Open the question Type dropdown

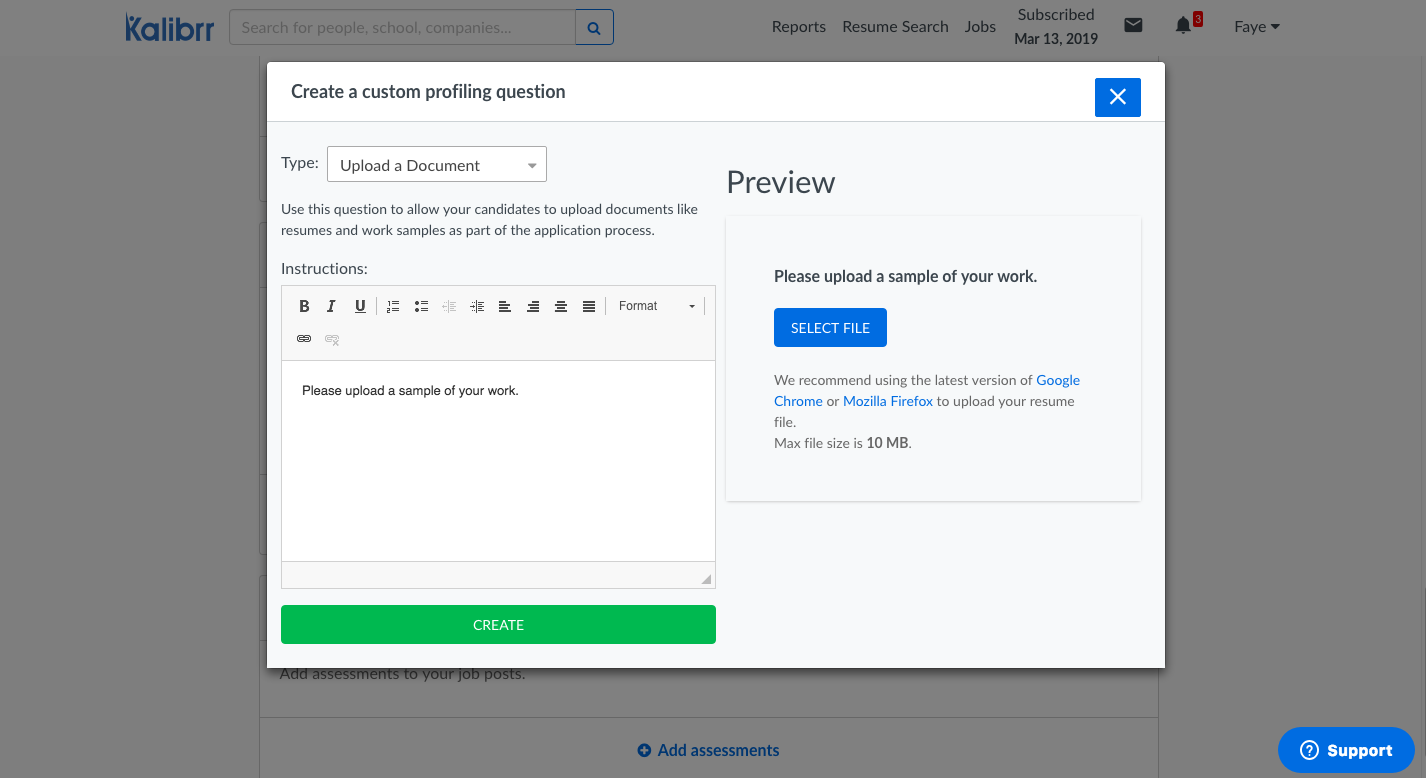(437, 165)
